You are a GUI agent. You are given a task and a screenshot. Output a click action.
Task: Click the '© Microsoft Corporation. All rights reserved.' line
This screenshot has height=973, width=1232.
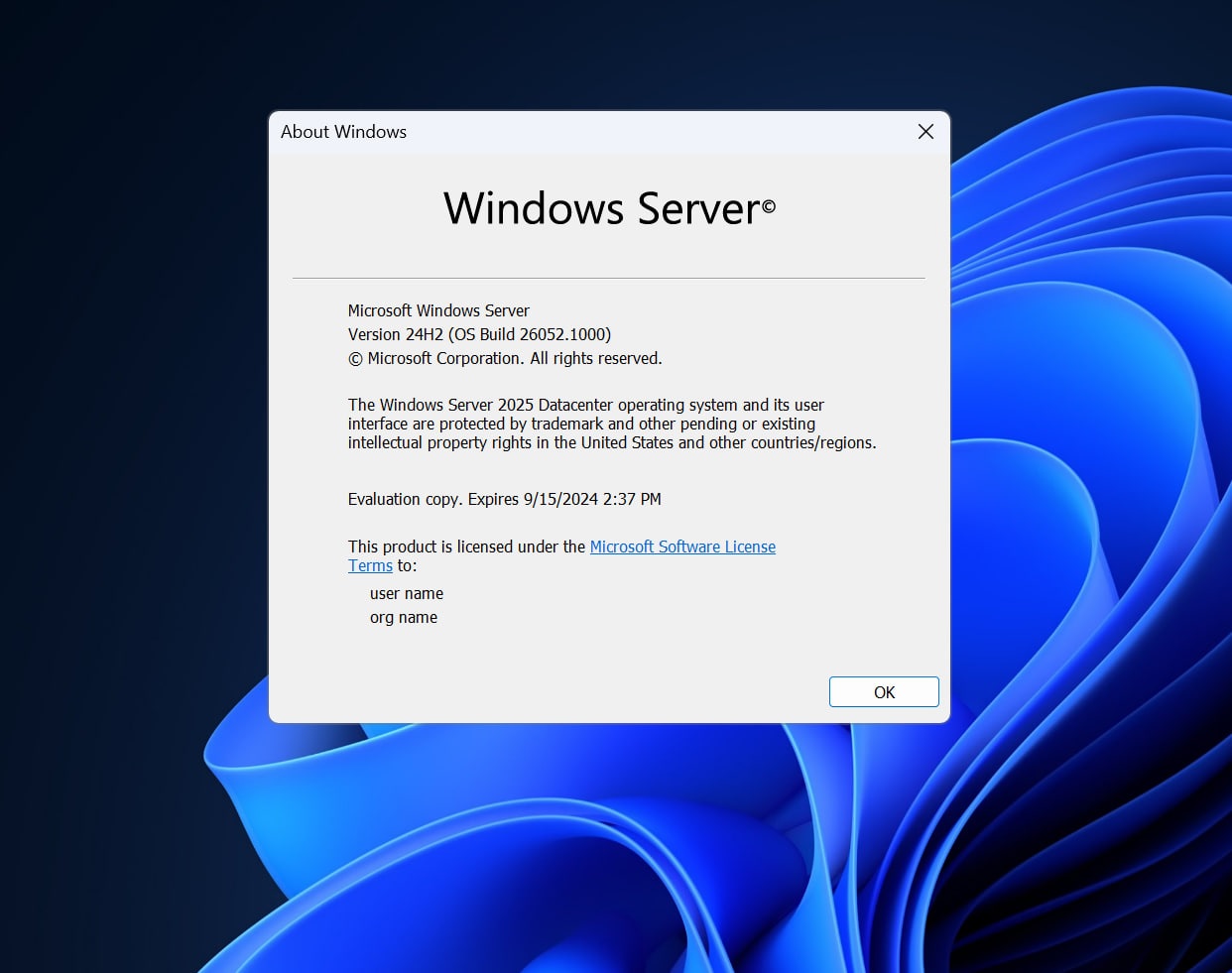pyautogui.click(x=505, y=358)
